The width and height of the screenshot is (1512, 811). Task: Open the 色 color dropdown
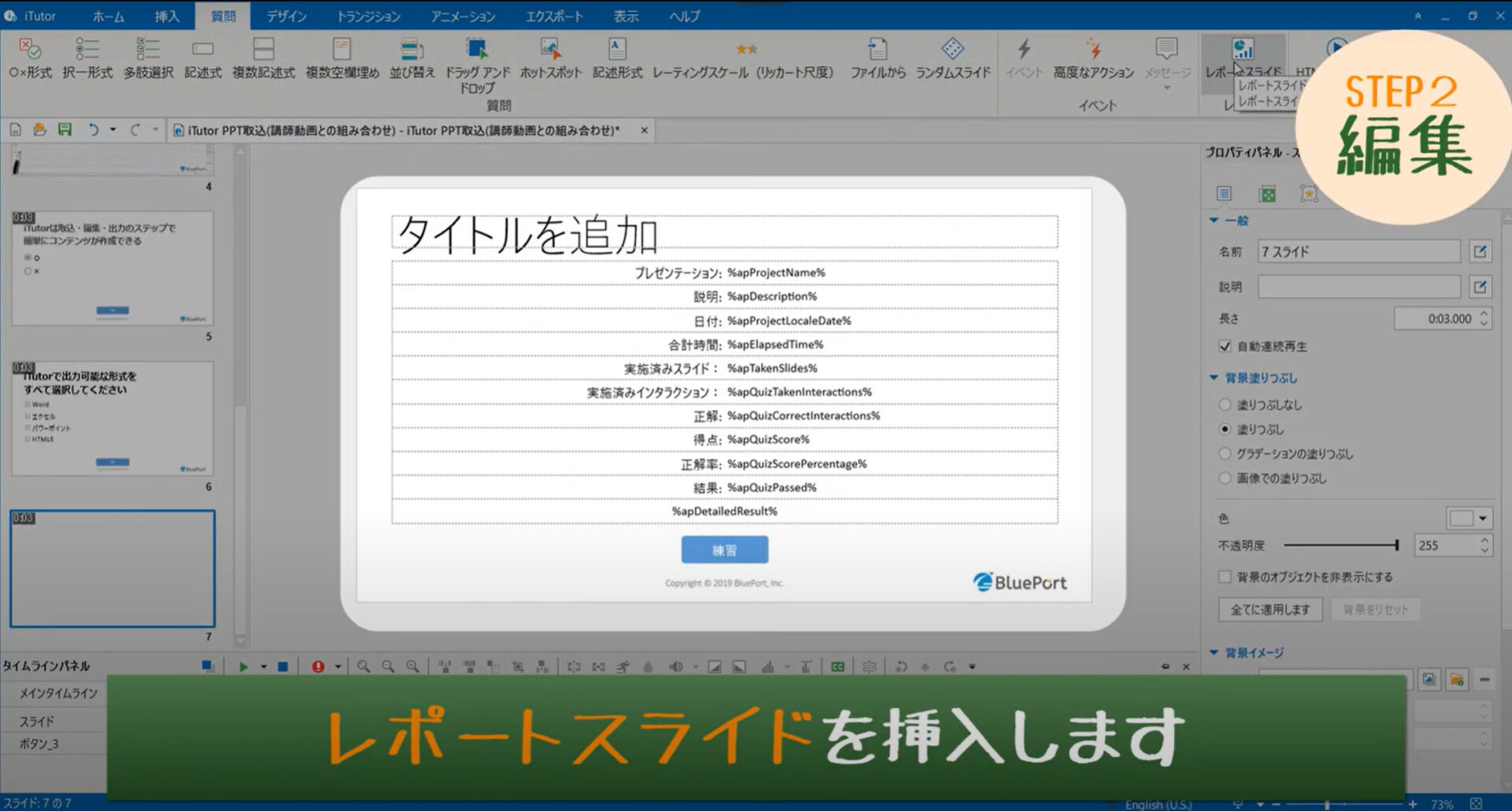click(x=1482, y=518)
